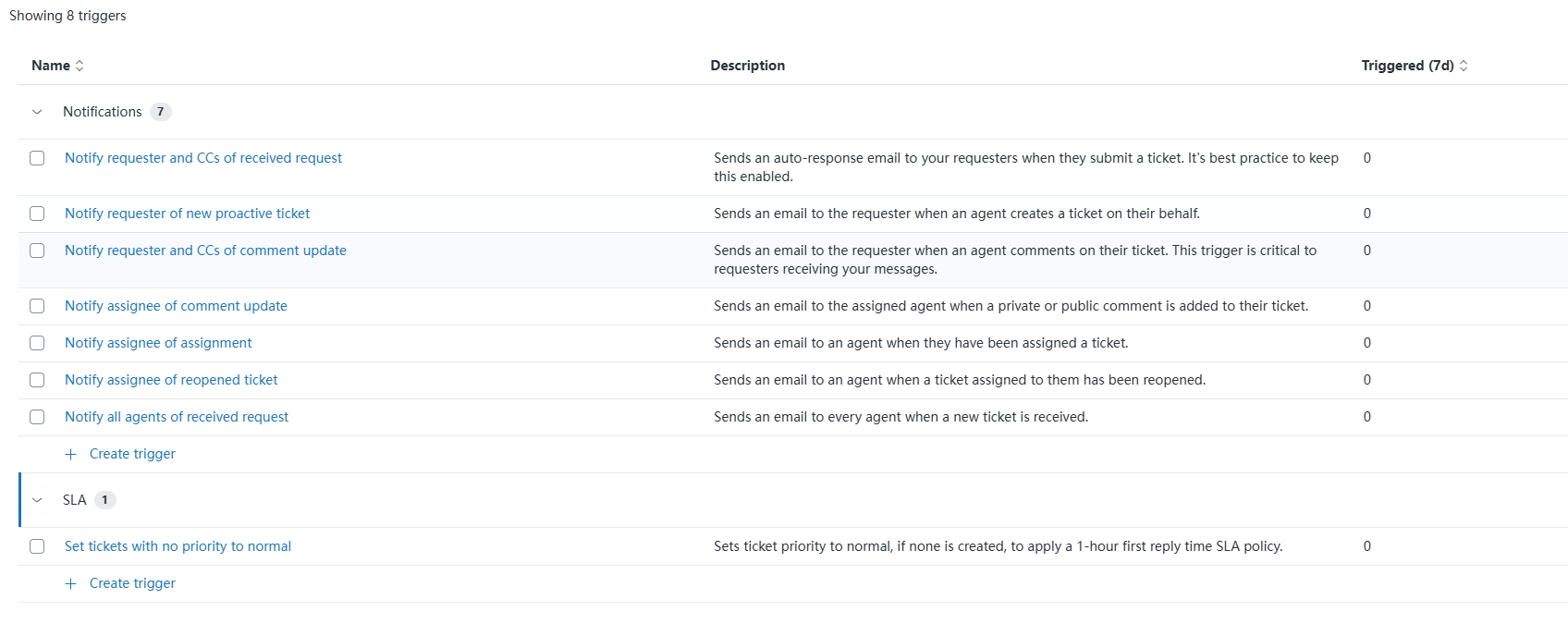This screenshot has width=1568, height=636.
Task: Click plus icon under Notifications category
Action: point(71,454)
